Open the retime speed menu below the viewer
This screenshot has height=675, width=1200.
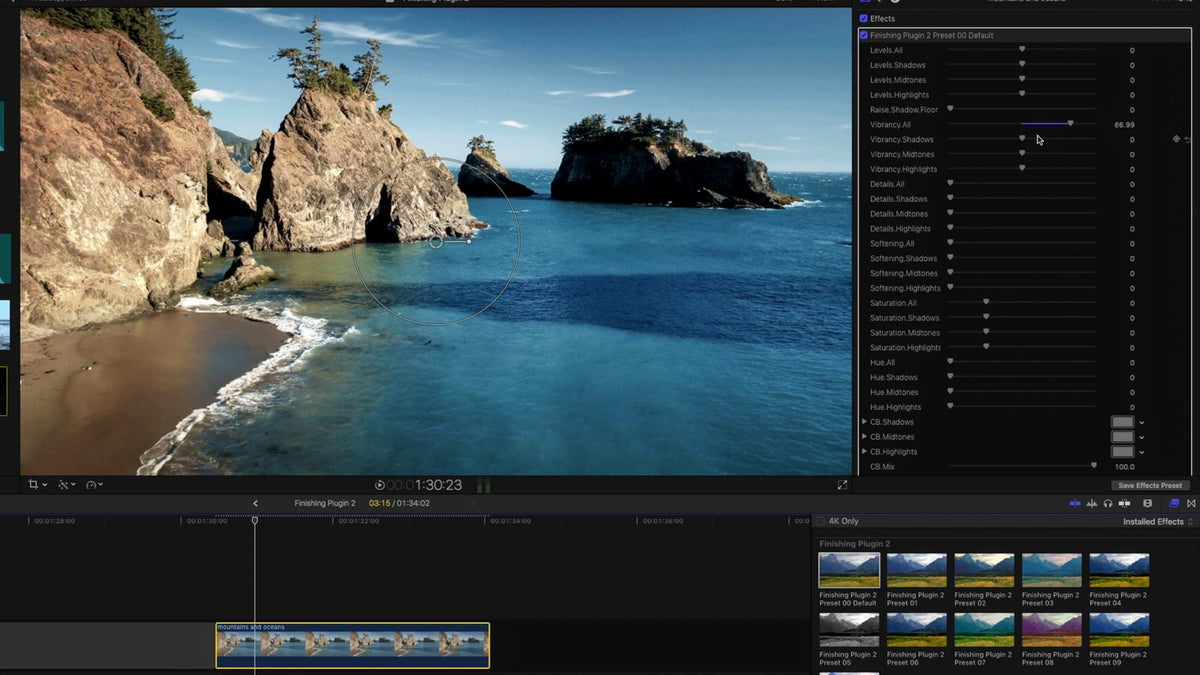click(96, 484)
